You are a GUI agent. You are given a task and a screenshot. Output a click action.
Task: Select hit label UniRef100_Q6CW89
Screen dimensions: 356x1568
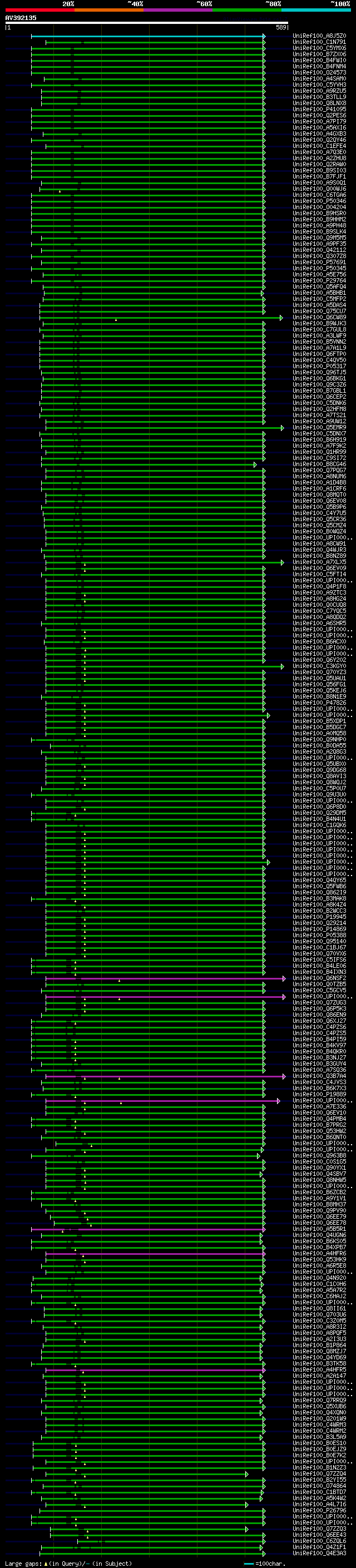[x=319, y=318]
